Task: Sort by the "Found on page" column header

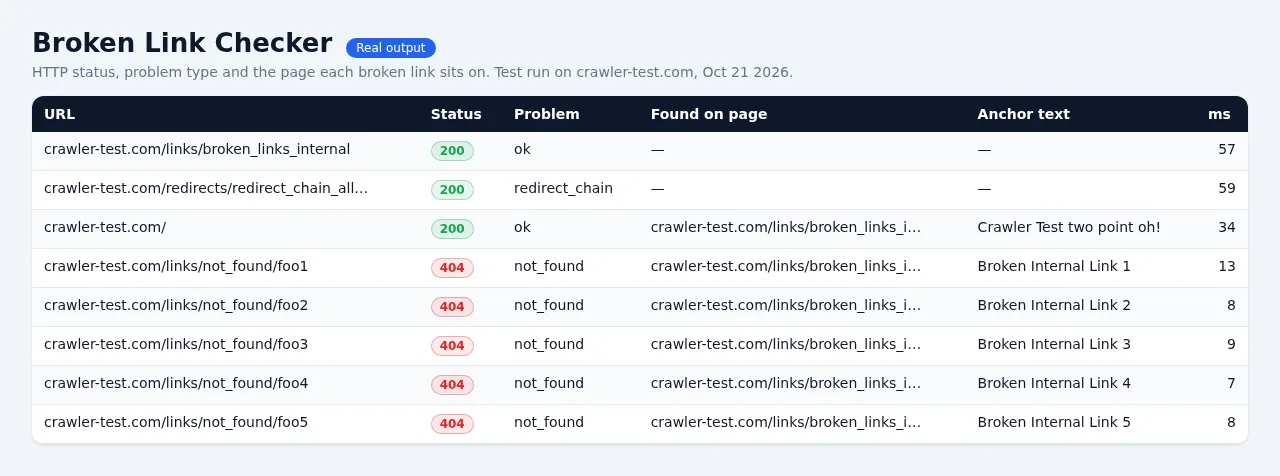Action: point(709,114)
